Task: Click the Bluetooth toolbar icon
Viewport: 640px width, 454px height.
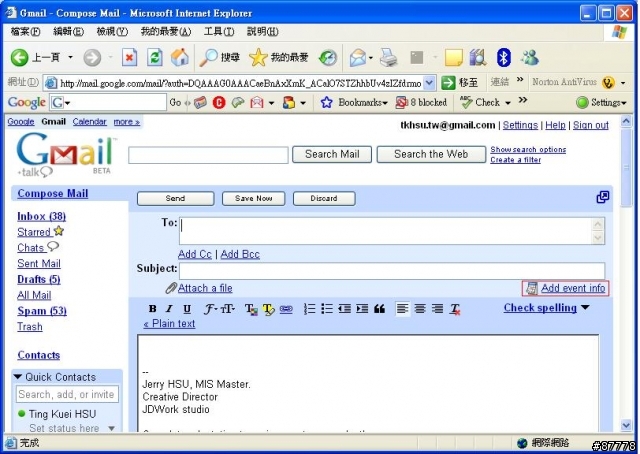Action: [x=504, y=58]
